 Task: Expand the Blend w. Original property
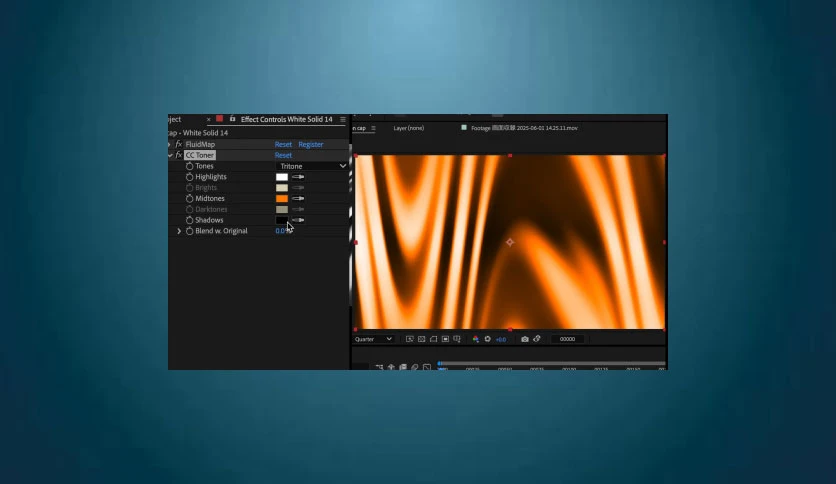pyautogui.click(x=179, y=231)
